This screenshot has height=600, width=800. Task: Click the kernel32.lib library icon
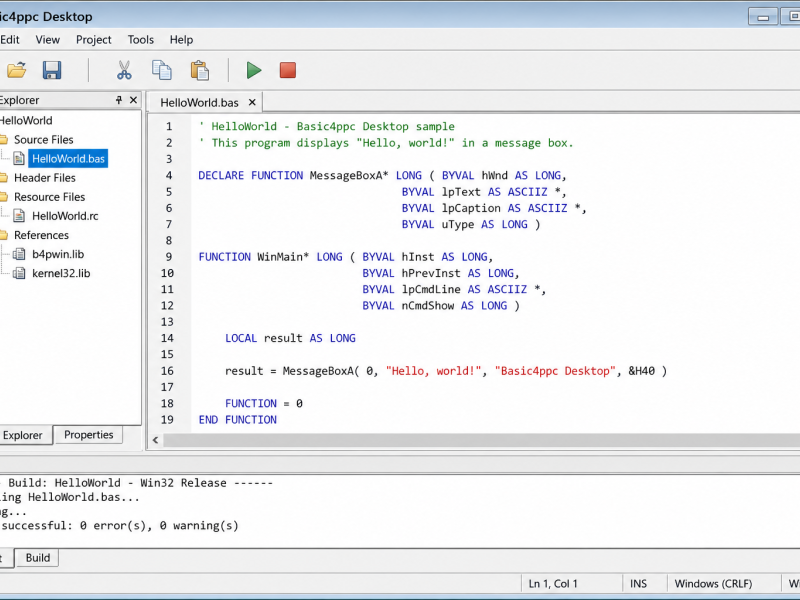point(19,273)
